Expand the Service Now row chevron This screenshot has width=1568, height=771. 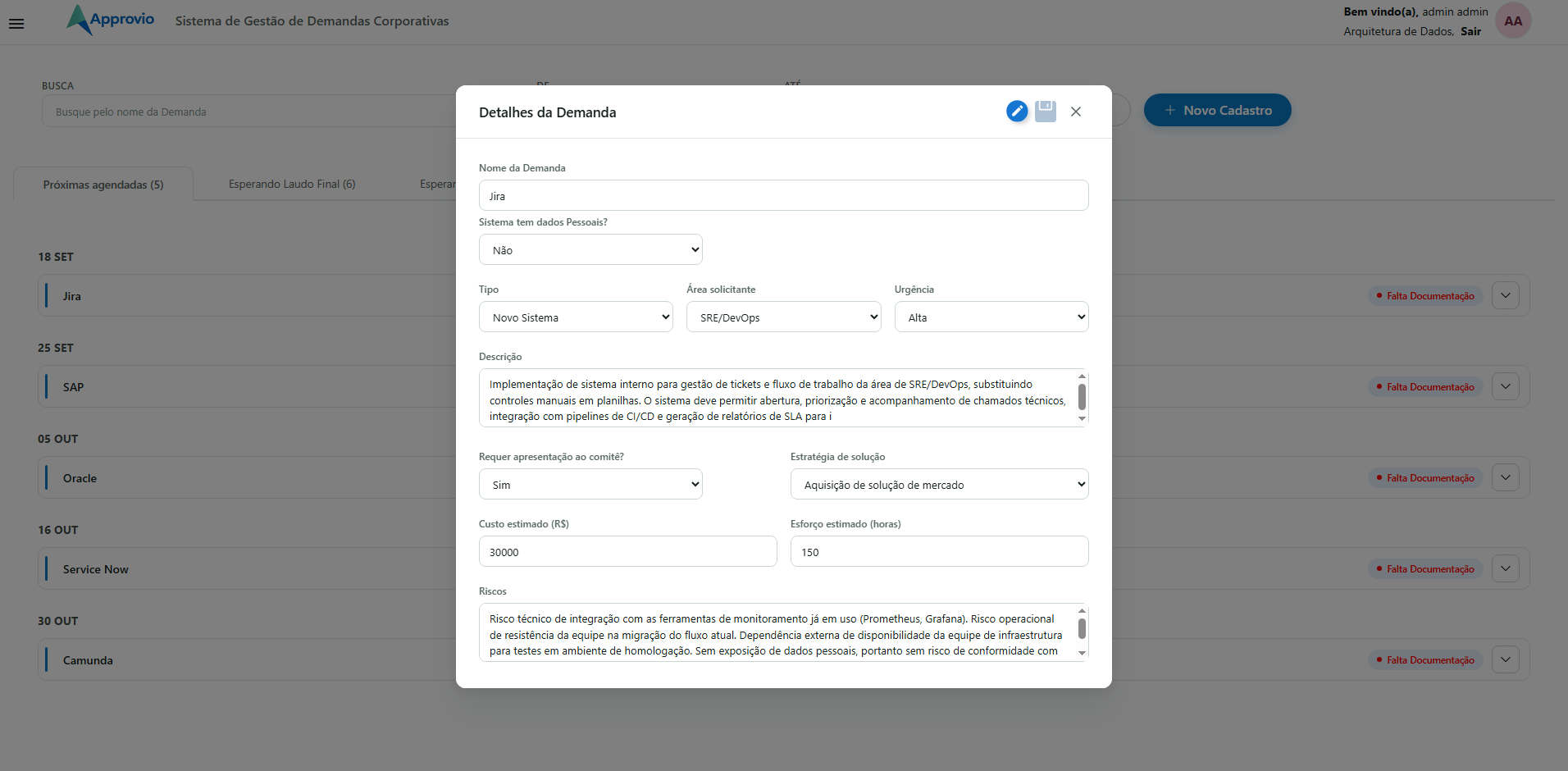[x=1506, y=568]
